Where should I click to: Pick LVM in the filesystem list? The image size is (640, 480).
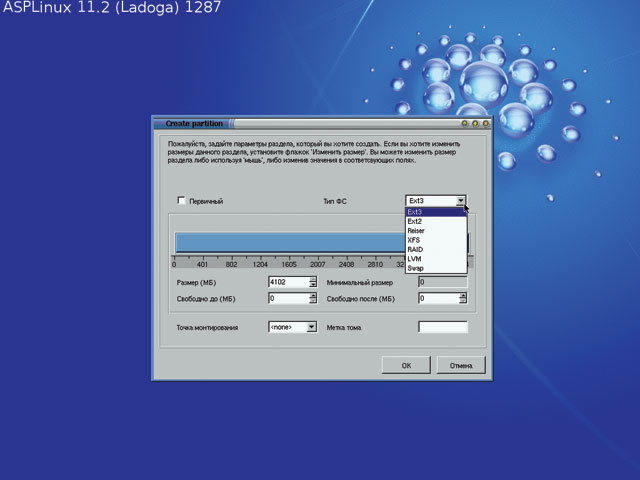click(436, 259)
